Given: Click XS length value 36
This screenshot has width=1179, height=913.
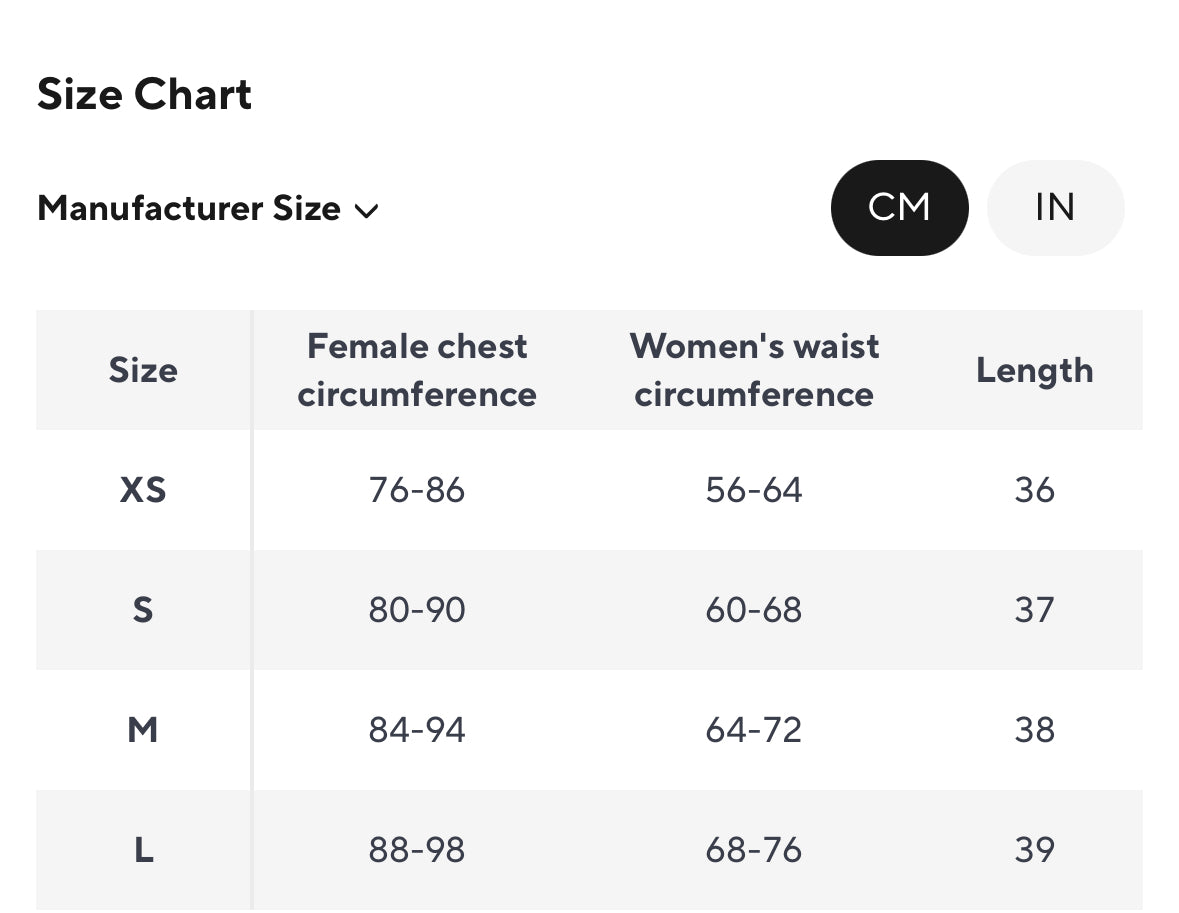Looking at the screenshot, I should click(x=1034, y=490).
